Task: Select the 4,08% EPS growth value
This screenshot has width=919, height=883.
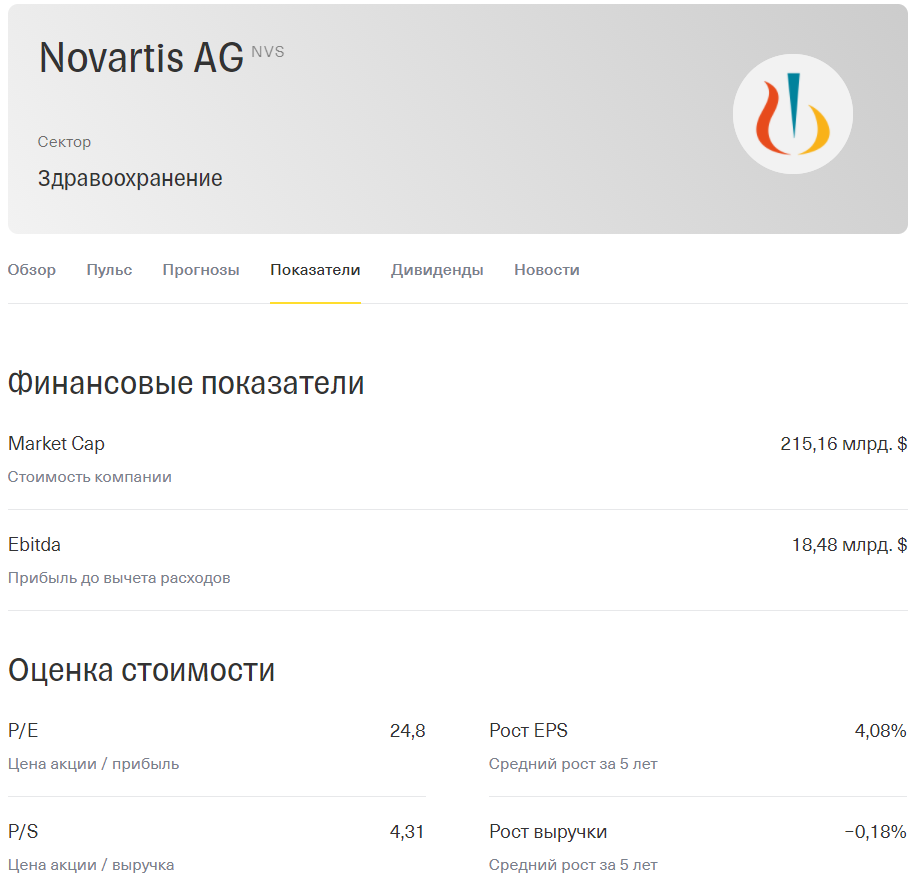Action: point(881,731)
